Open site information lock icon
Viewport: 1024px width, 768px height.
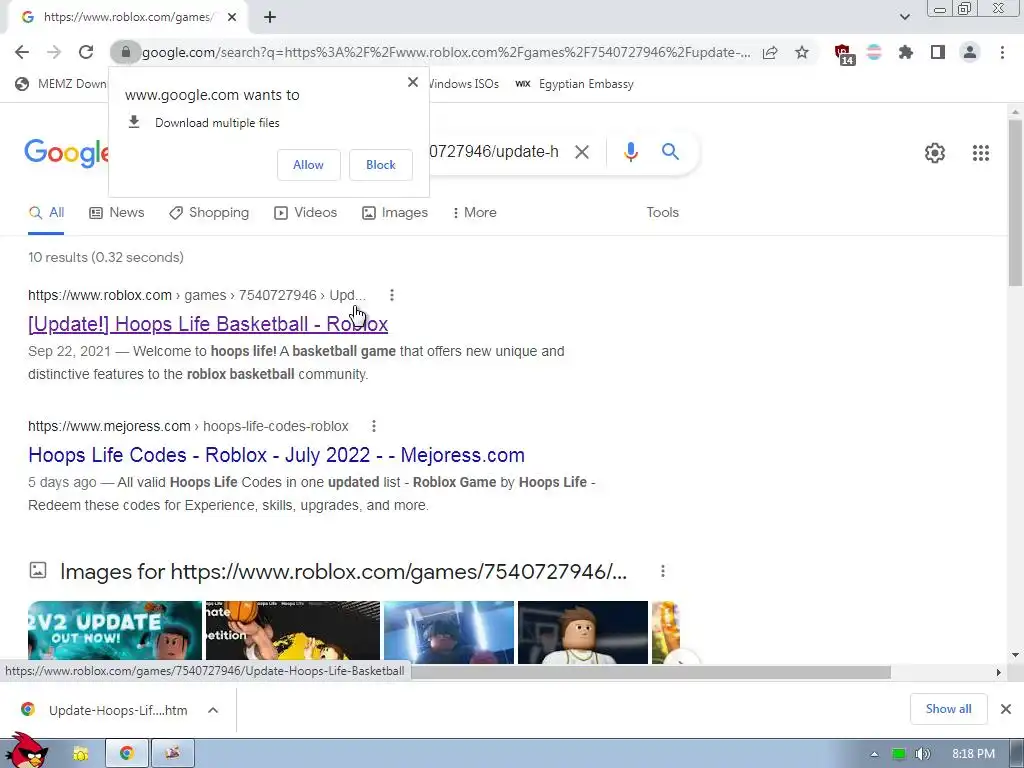tap(125, 52)
